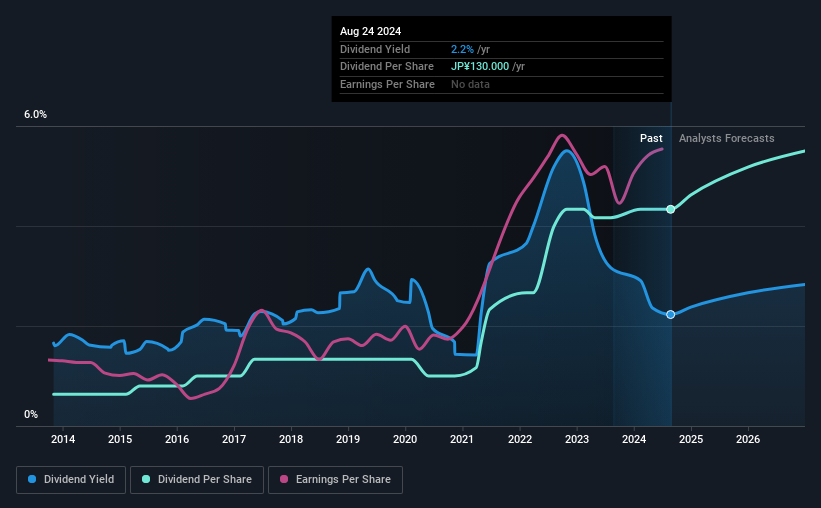Select the blue Dividend Yield data point marker
The width and height of the screenshot is (821, 508).
670,314
